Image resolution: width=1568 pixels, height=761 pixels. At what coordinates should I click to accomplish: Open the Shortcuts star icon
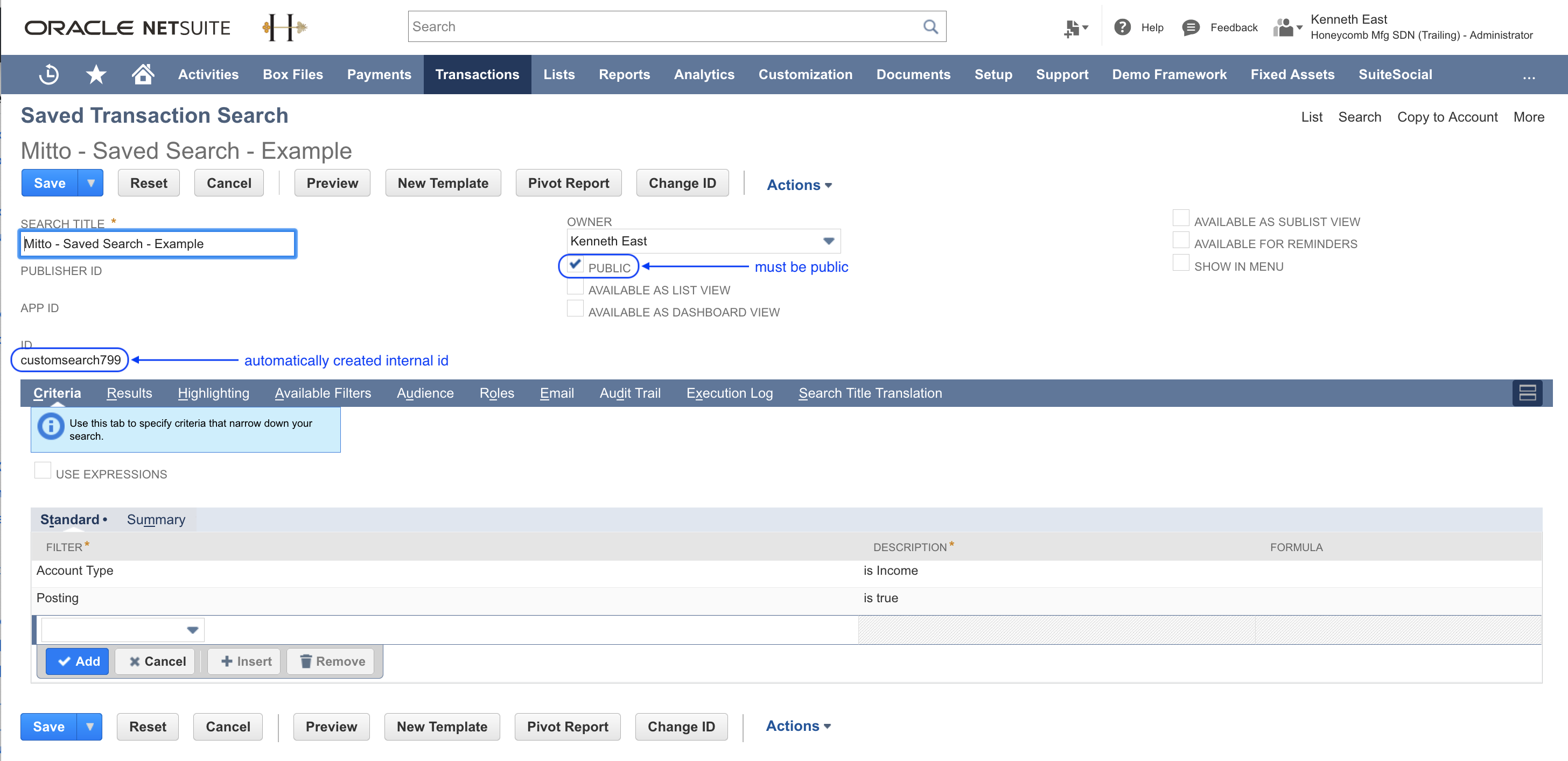point(95,74)
